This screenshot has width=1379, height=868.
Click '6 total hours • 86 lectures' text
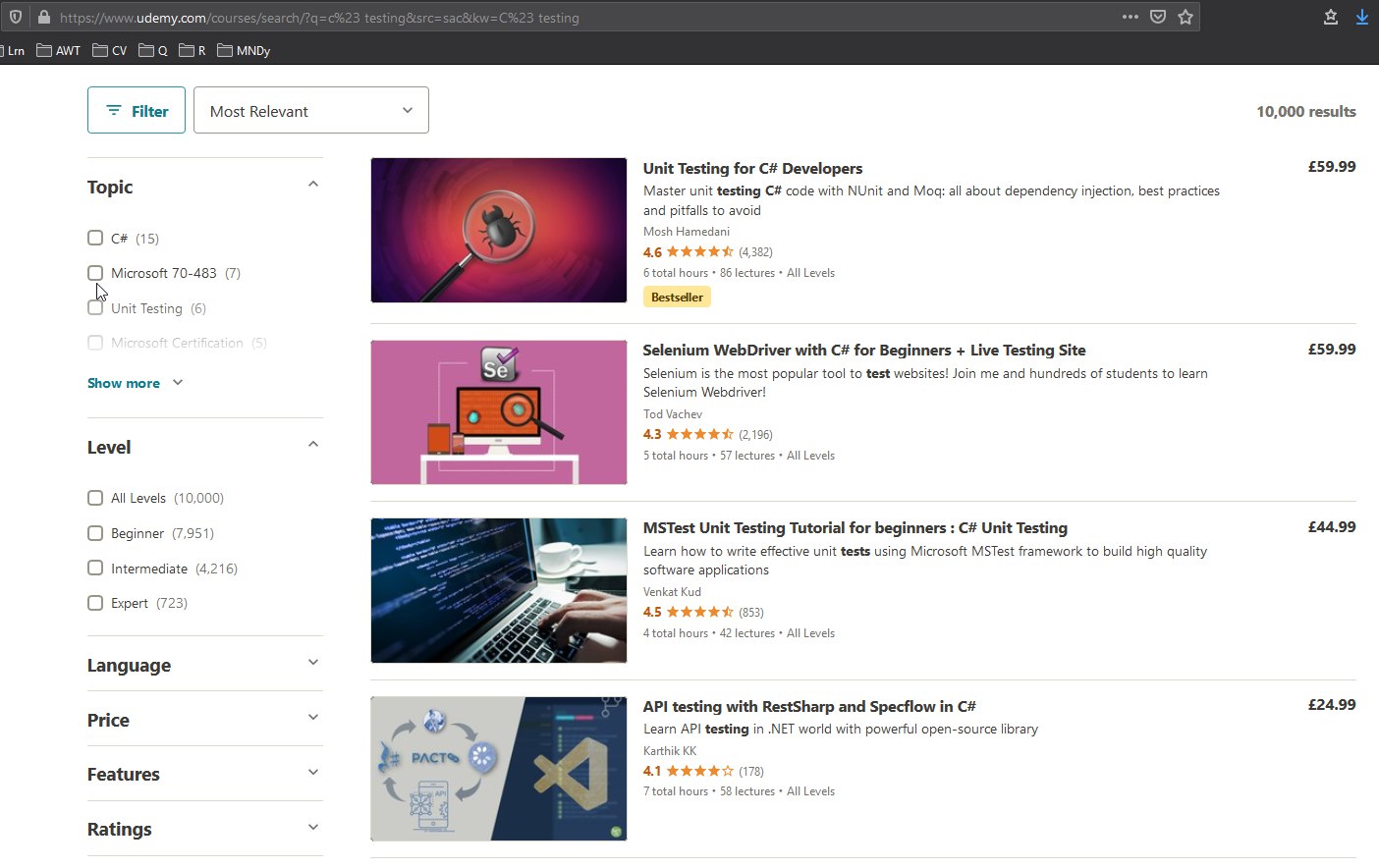tap(709, 273)
